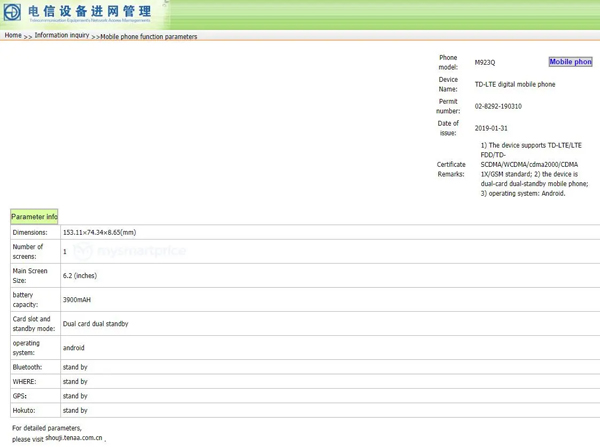Click the Bluetooth stand by value
This screenshot has width=600, height=447.
75,367
